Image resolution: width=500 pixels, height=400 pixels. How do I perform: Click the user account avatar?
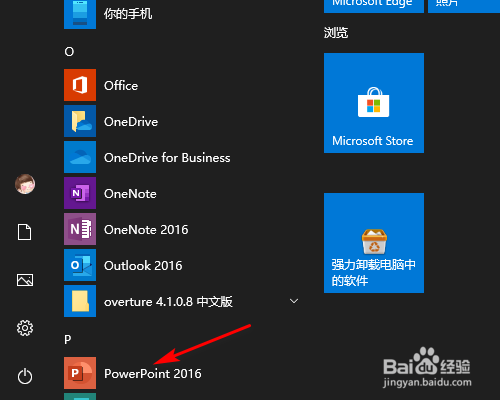click(x=25, y=184)
